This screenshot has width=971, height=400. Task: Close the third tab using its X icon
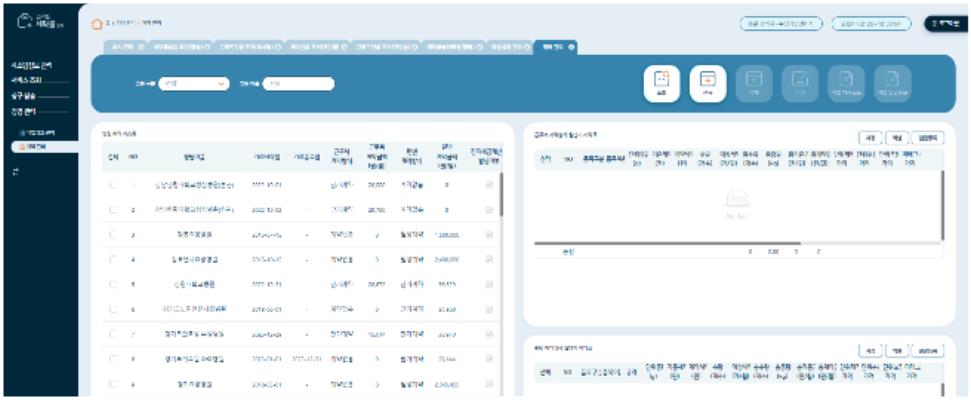[x=278, y=47]
